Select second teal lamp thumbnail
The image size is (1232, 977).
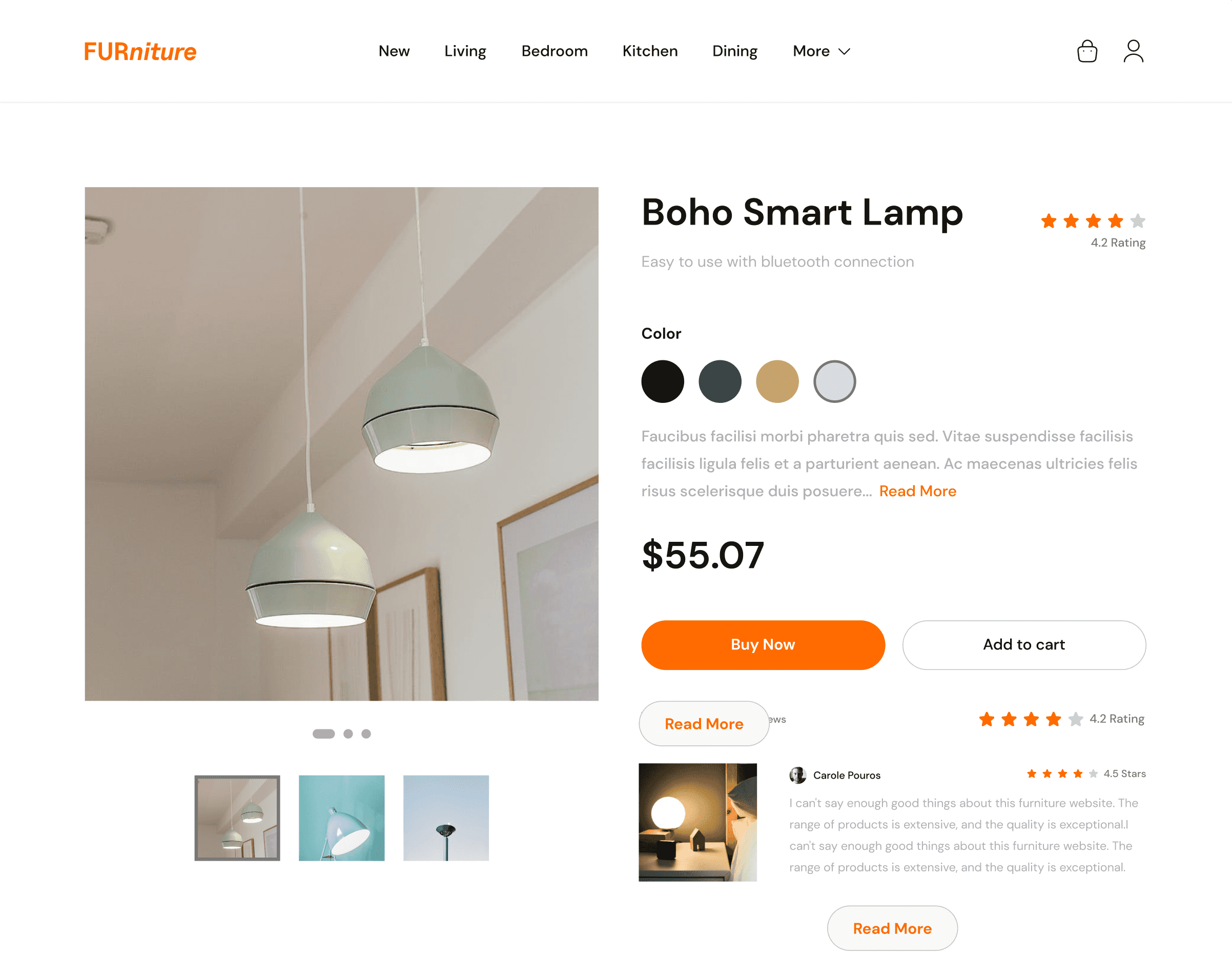(x=342, y=817)
